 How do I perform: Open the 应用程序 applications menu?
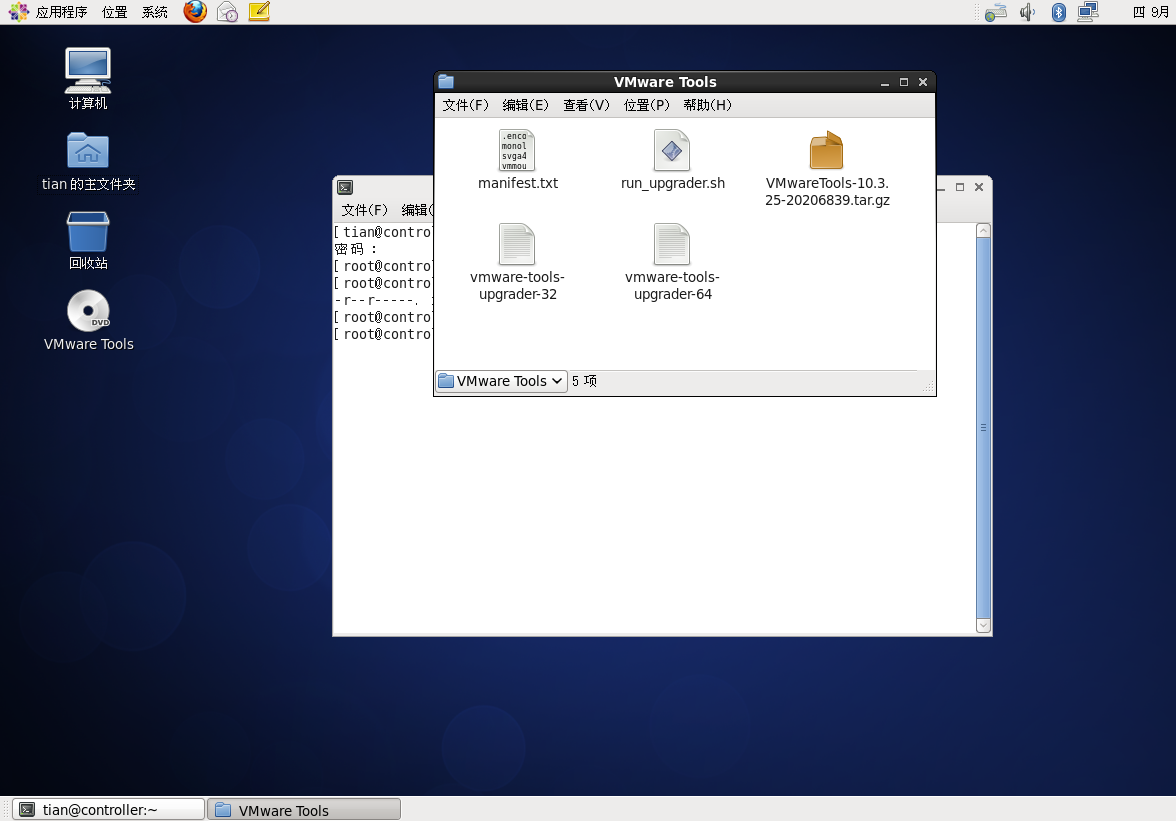(62, 12)
